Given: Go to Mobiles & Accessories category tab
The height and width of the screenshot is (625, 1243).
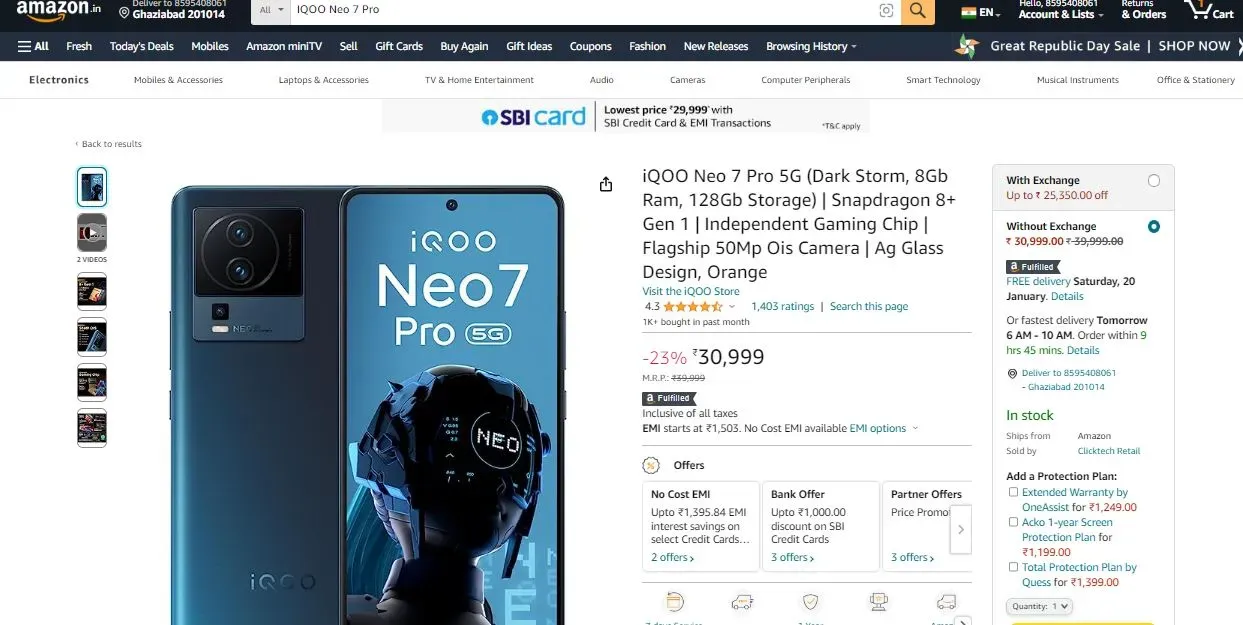Looking at the screenshot, I should (178, 80).
